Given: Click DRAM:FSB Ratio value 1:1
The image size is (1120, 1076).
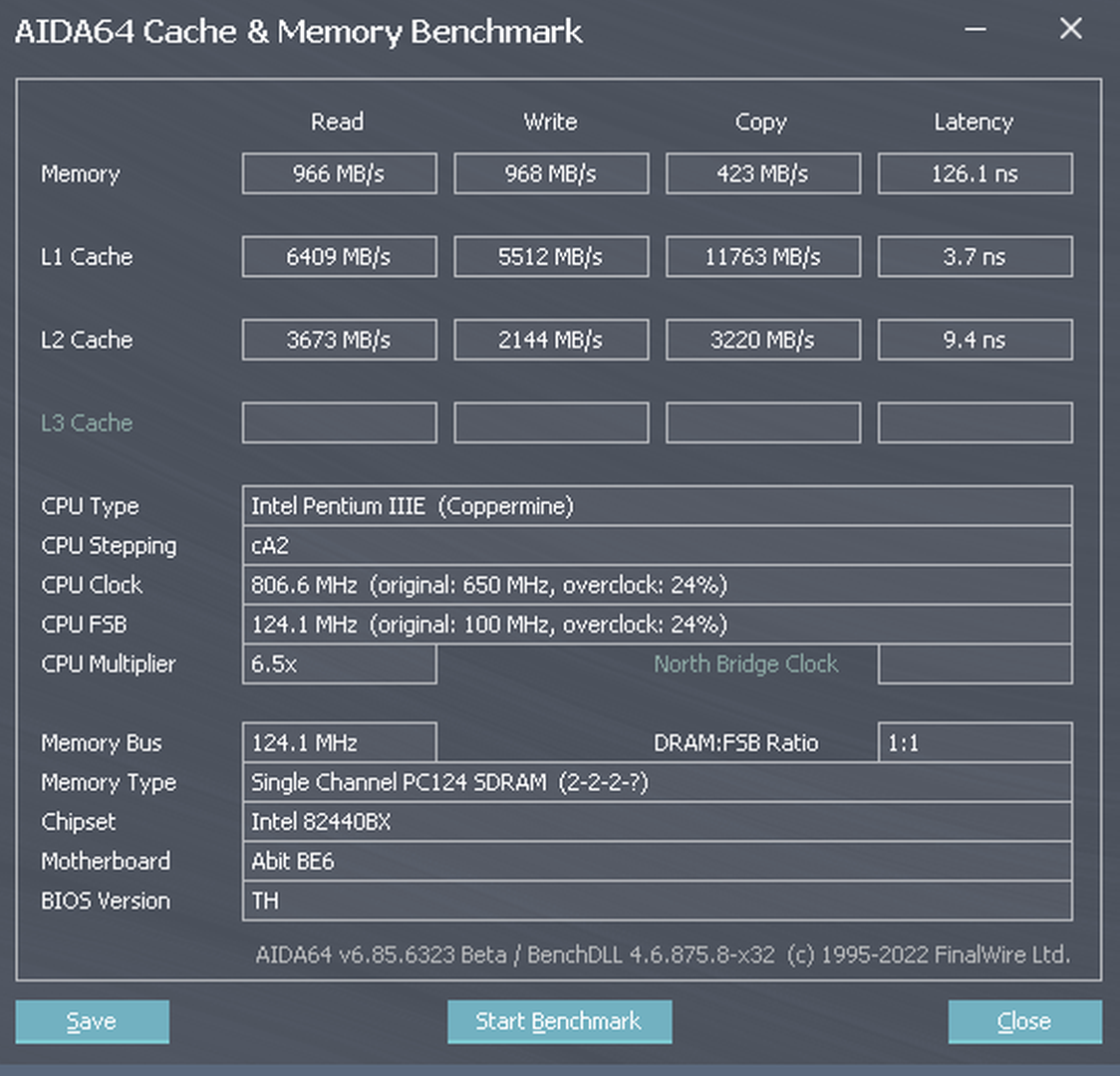Looking at the screenshot, I should coord(975,742).
